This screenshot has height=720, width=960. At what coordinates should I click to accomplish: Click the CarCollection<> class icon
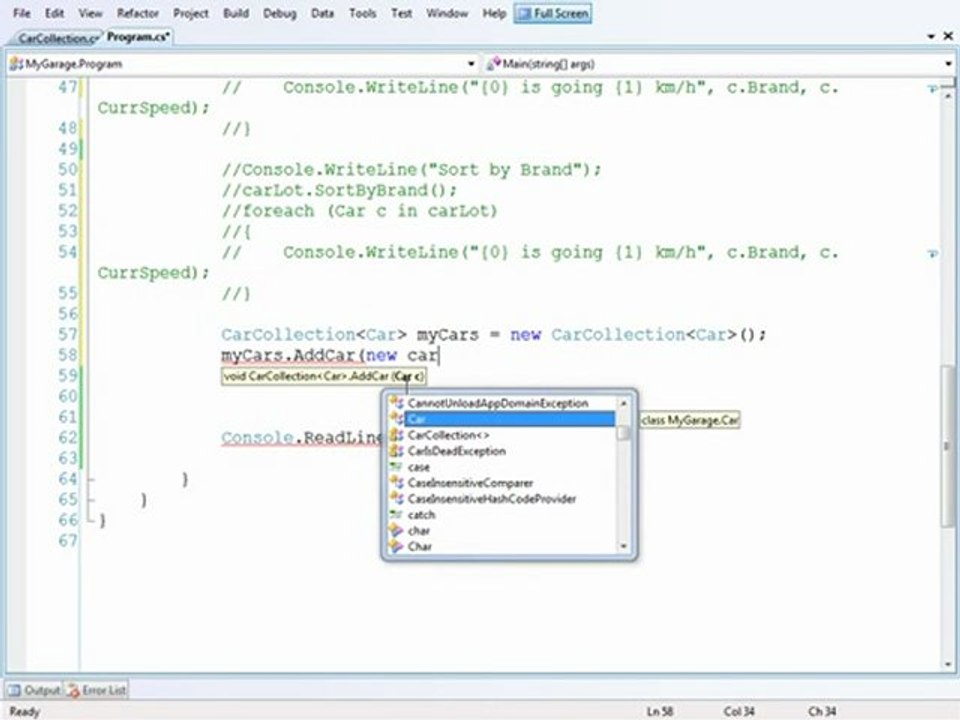[x=397, y=435]
